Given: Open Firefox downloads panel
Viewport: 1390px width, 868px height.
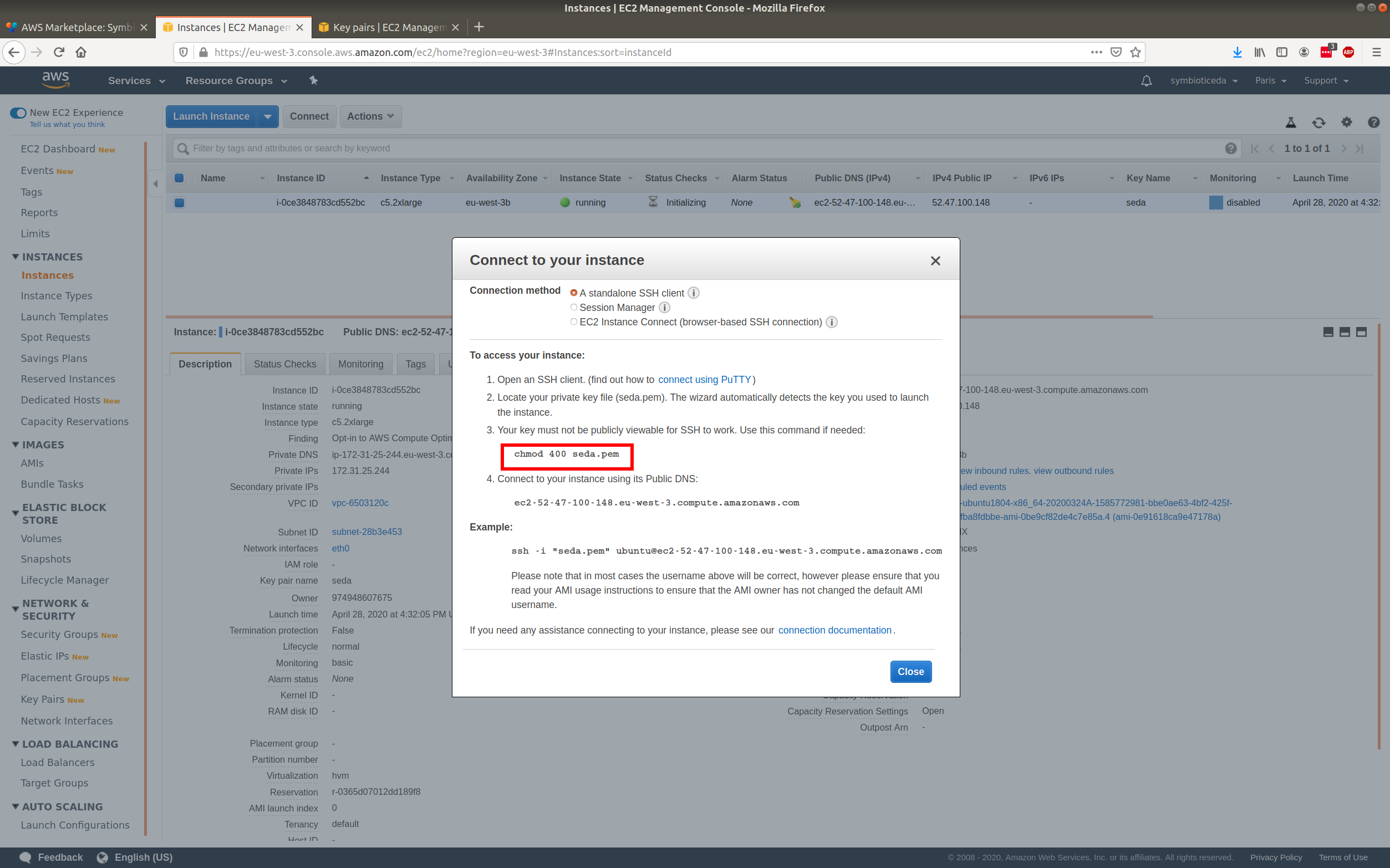Looking at the screenshot, I should point(1237,52).
